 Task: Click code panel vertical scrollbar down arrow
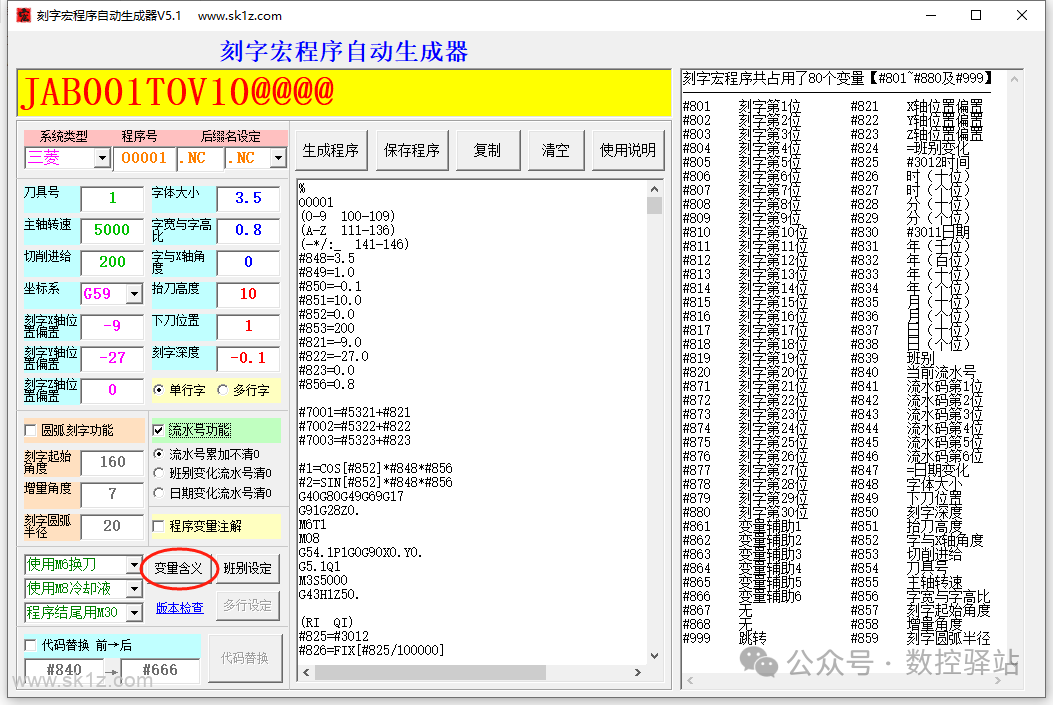[655, 656]
